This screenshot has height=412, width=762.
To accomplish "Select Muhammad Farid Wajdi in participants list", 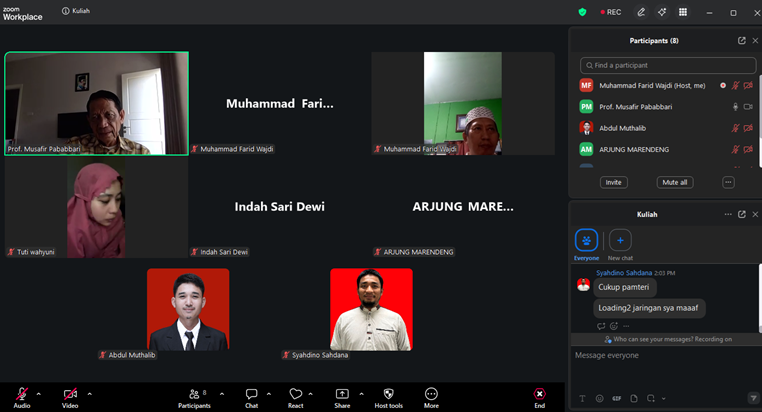I will pyautogui.click(x=666, y=86).
